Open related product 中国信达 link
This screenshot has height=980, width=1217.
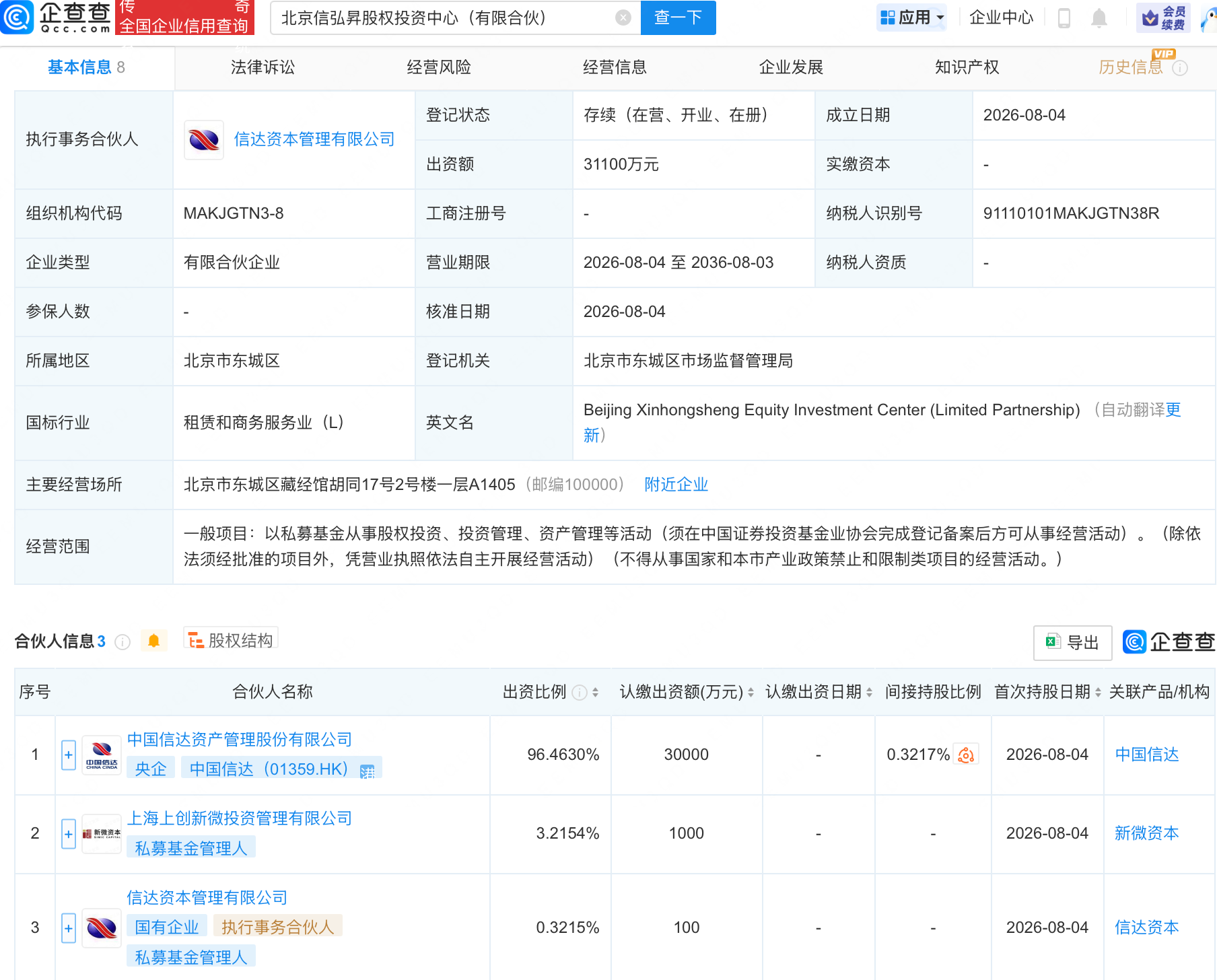tap(1147, 755)
